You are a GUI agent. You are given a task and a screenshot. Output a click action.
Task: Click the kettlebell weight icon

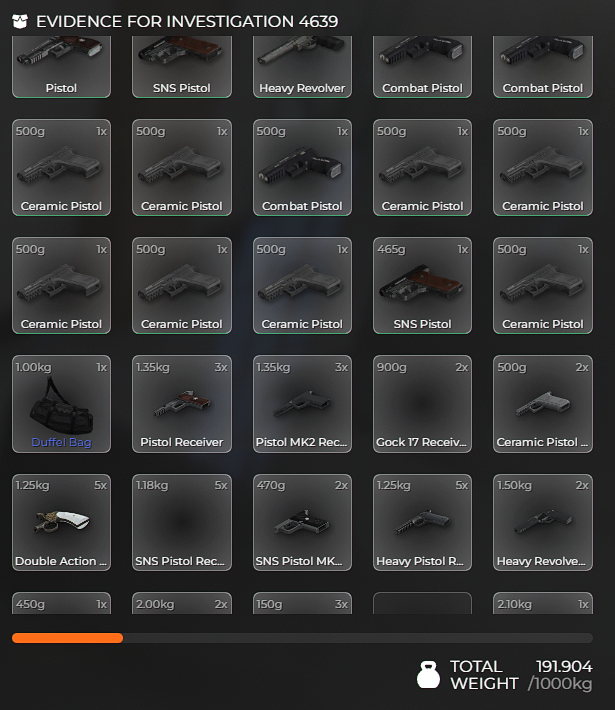428,675
